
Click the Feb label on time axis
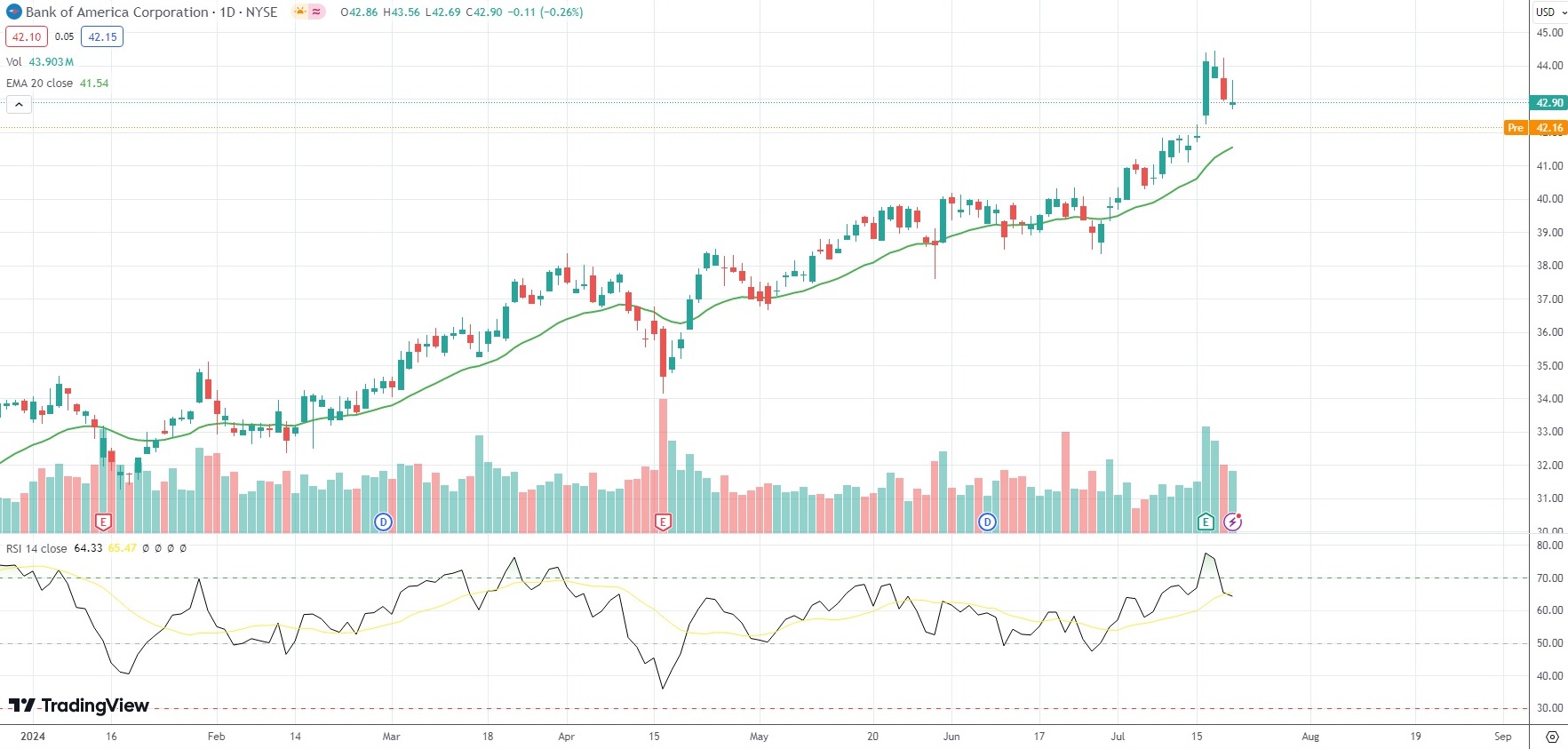point(216,737)
